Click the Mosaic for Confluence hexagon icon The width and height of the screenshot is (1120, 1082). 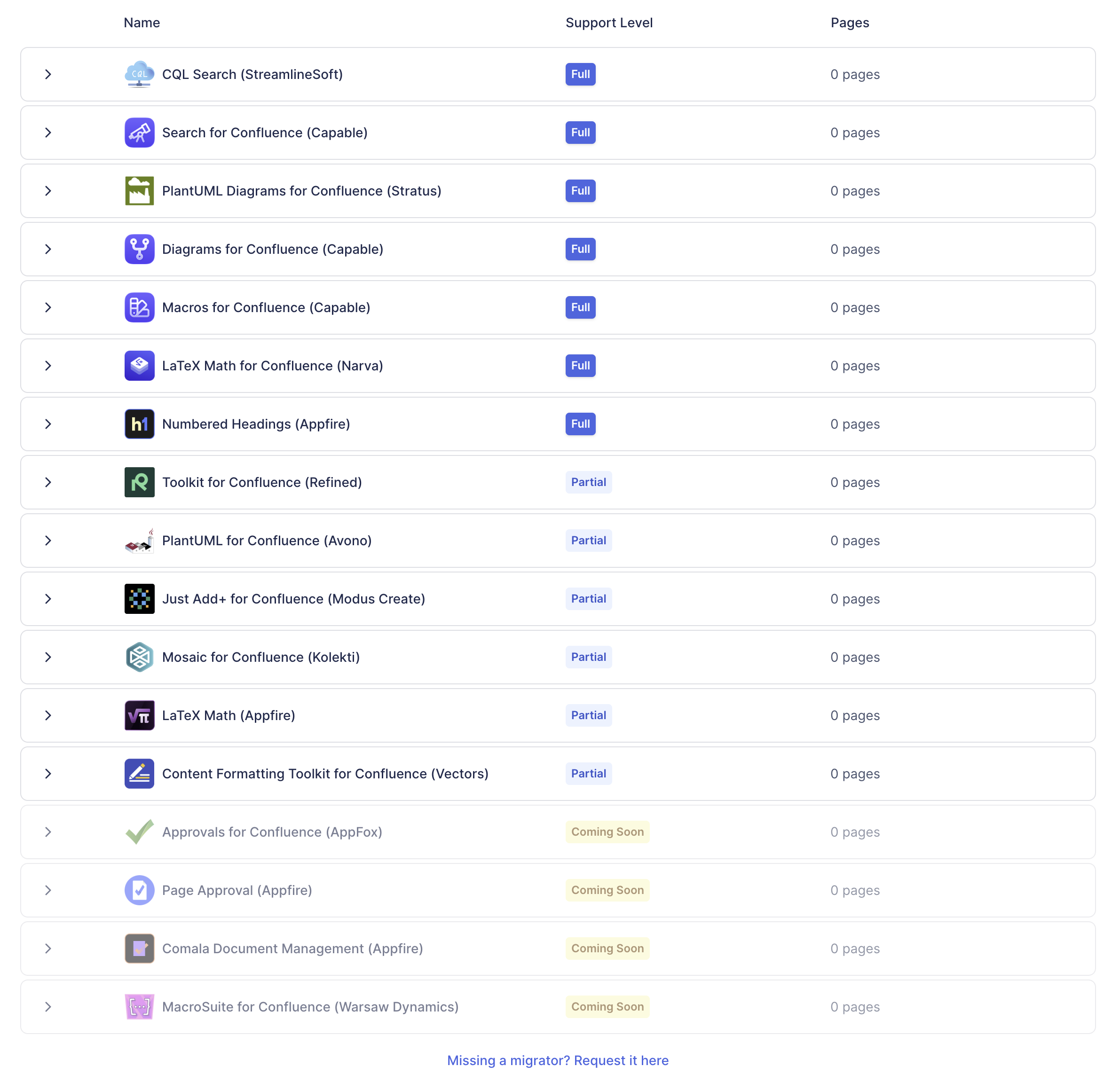140,657
